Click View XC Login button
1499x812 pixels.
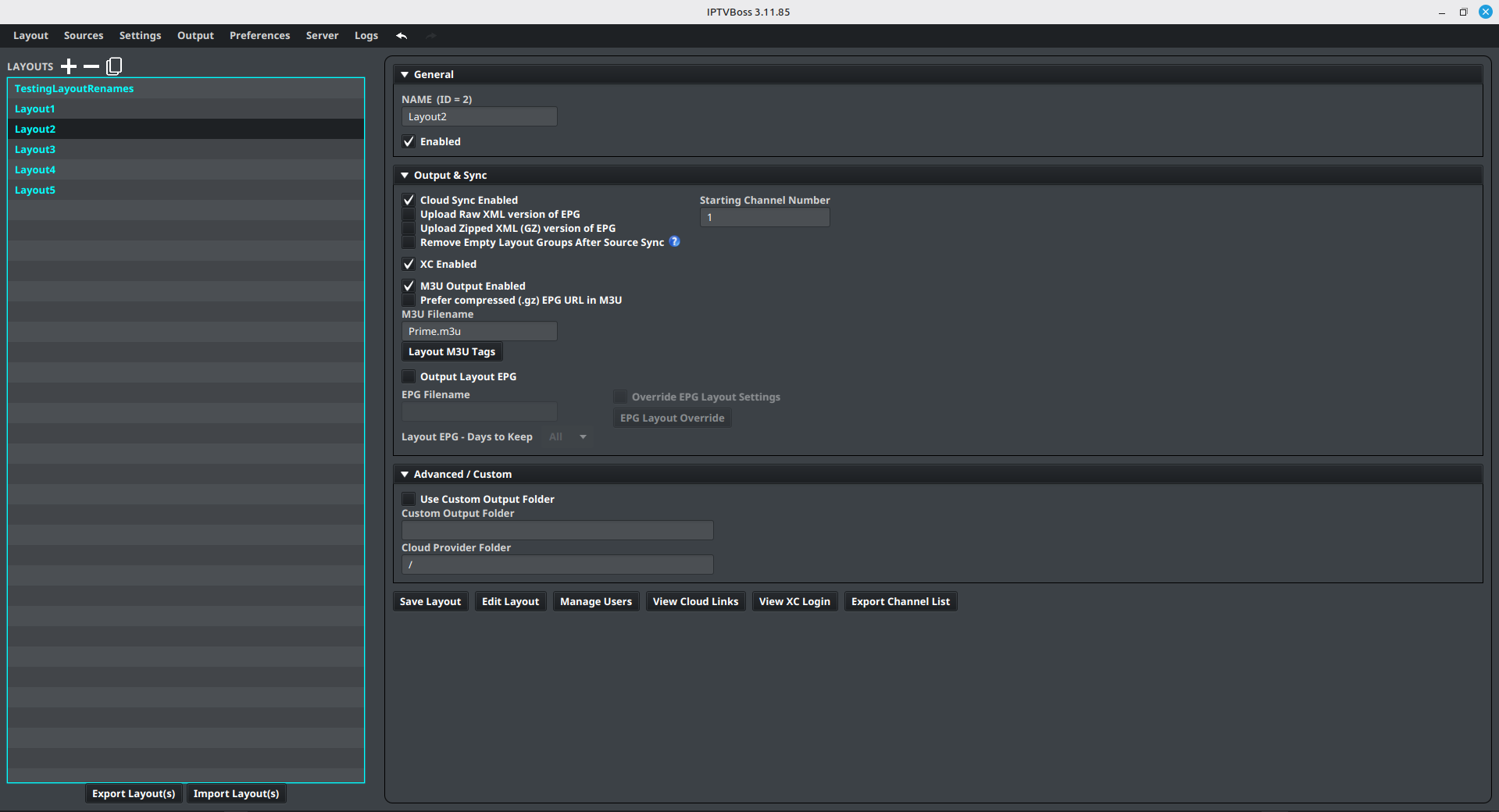point(794,601)
